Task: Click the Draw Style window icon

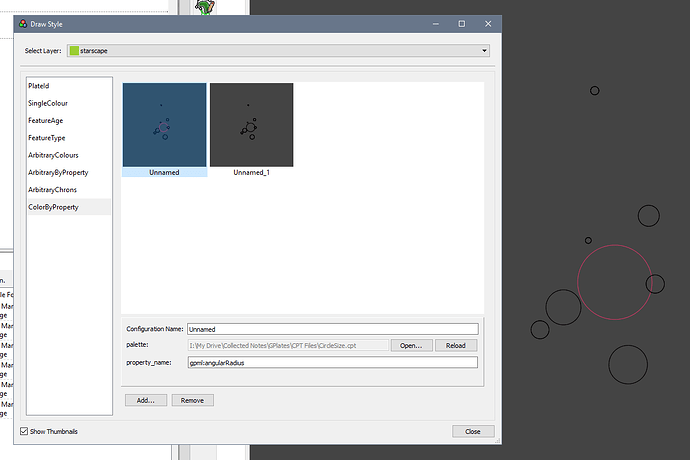Action: (23, 24)
